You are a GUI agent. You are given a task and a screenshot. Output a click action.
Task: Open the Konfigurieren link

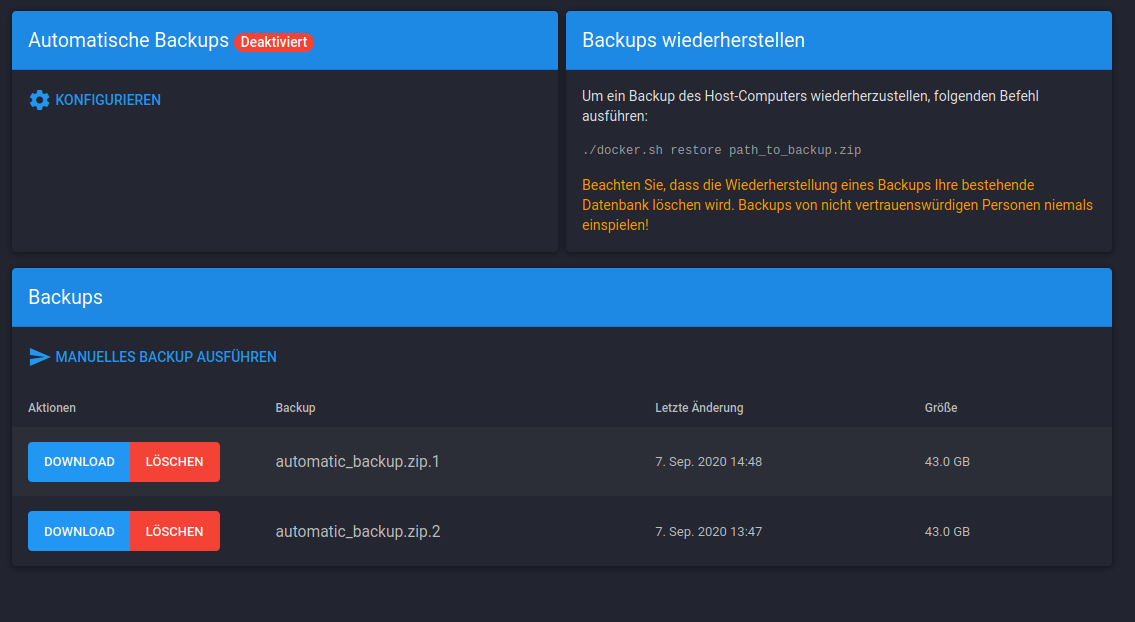point(95,100)
